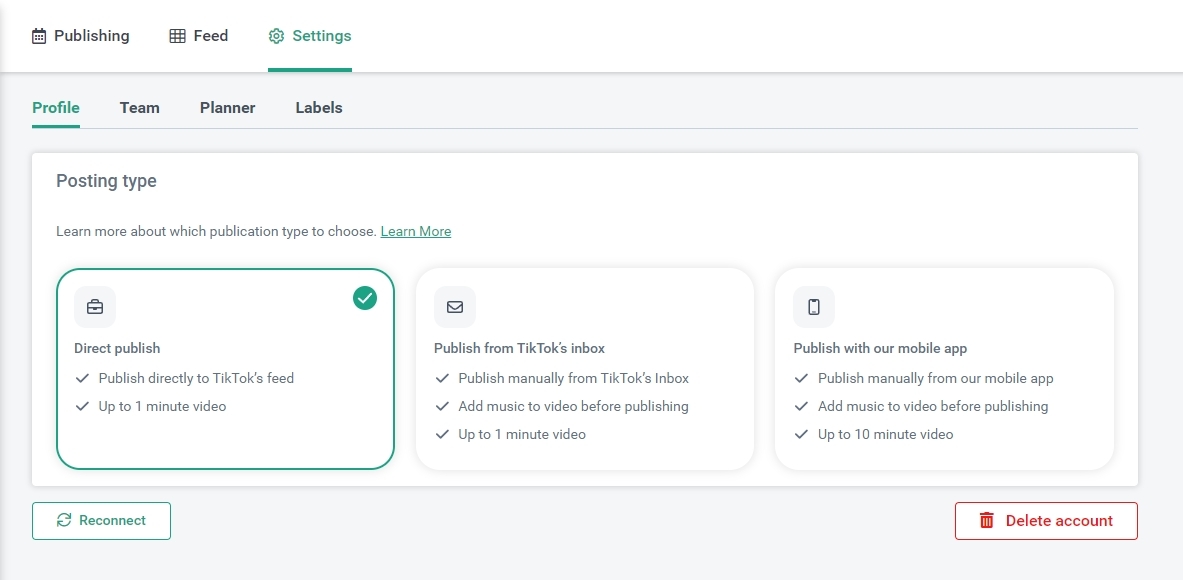Switch to the Feed tab
The height and width of the screenshot is (580, 1183).
199,36
